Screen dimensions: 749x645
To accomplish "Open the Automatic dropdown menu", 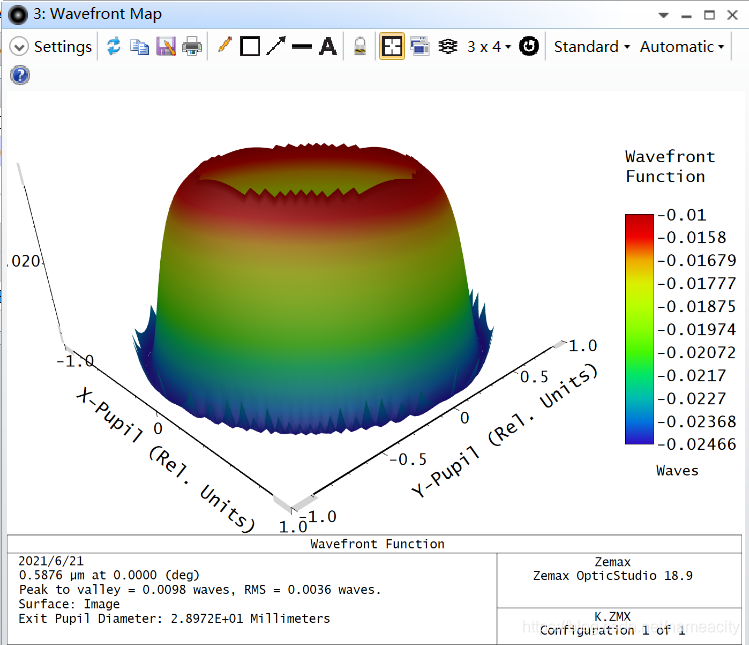I will (x=682, y=47).
